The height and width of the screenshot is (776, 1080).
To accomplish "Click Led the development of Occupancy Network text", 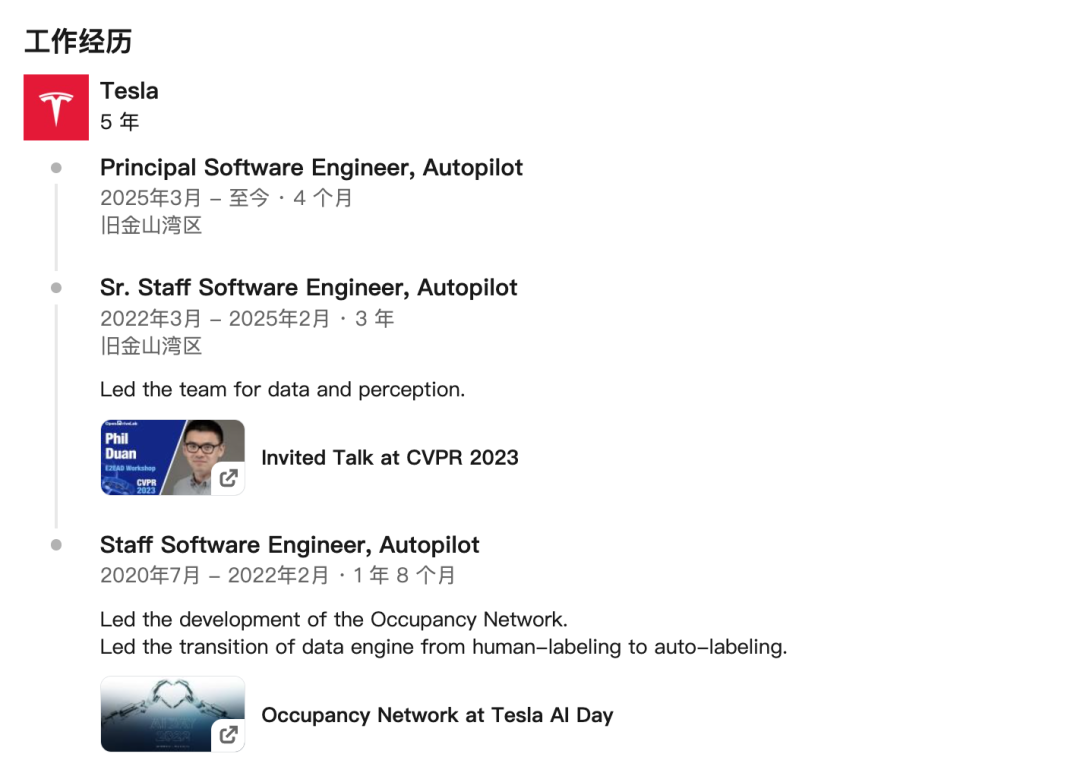I will (334, 620).
